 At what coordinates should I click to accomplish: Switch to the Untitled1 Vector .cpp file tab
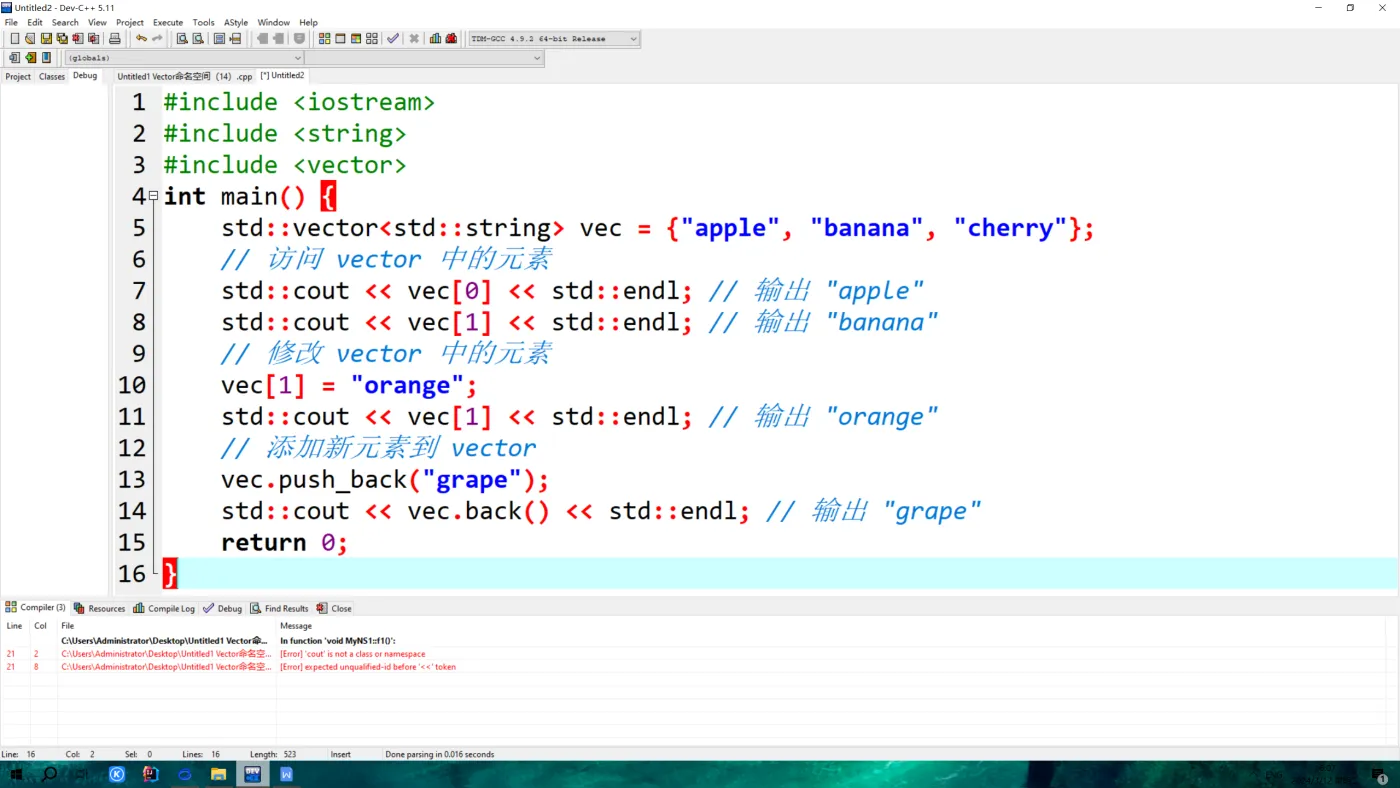[x=185, y=76]
